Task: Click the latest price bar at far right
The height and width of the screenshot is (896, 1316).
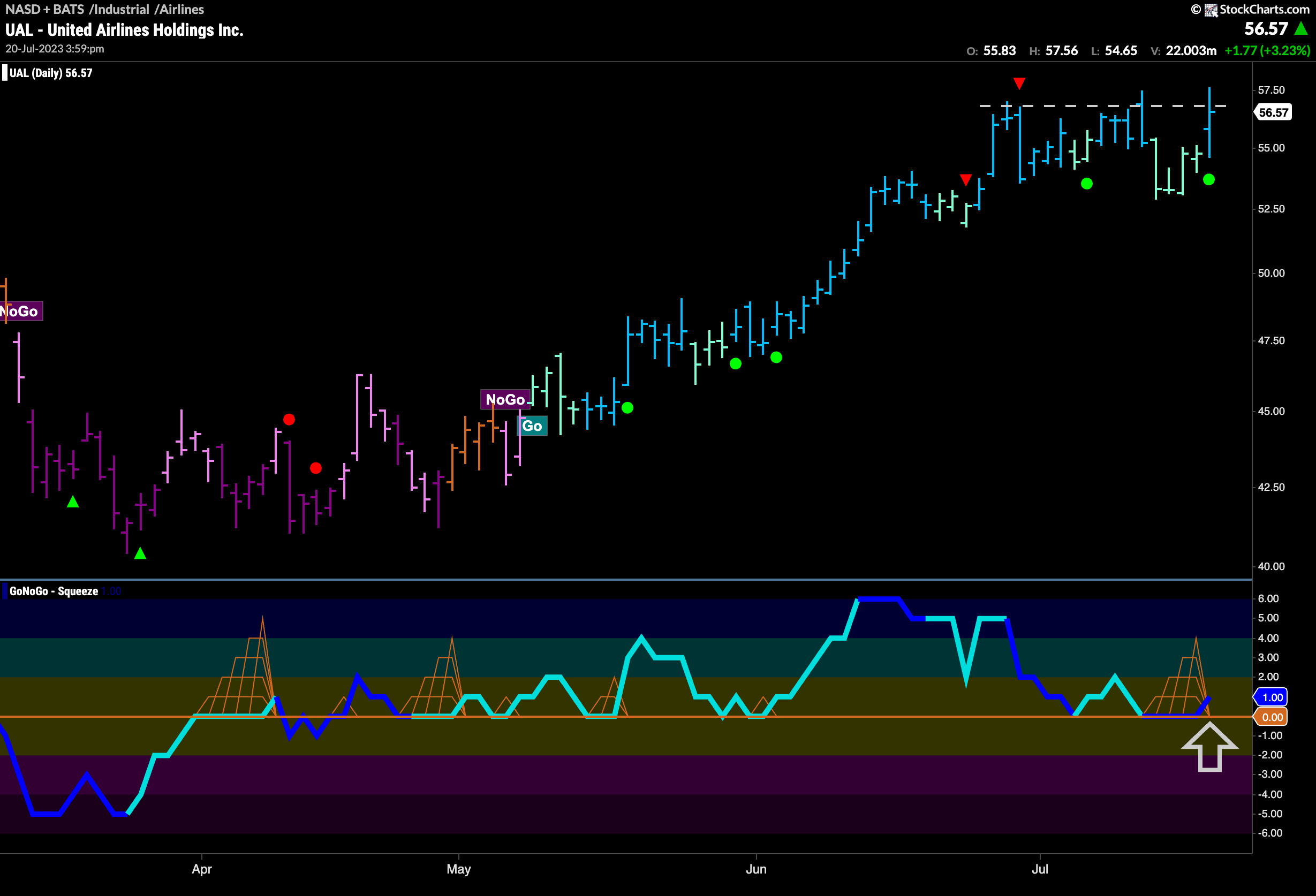Action: tap(1209, 122)
